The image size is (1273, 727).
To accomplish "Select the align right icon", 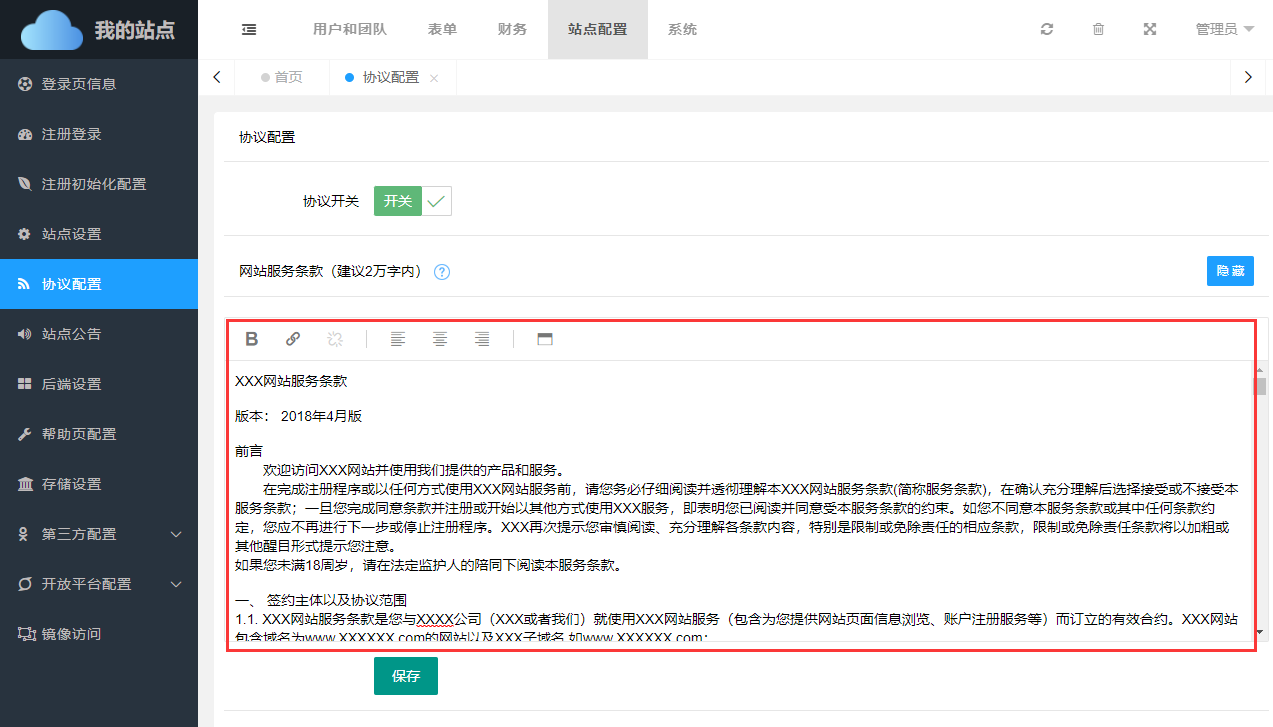I will click(x=482, y=339).
